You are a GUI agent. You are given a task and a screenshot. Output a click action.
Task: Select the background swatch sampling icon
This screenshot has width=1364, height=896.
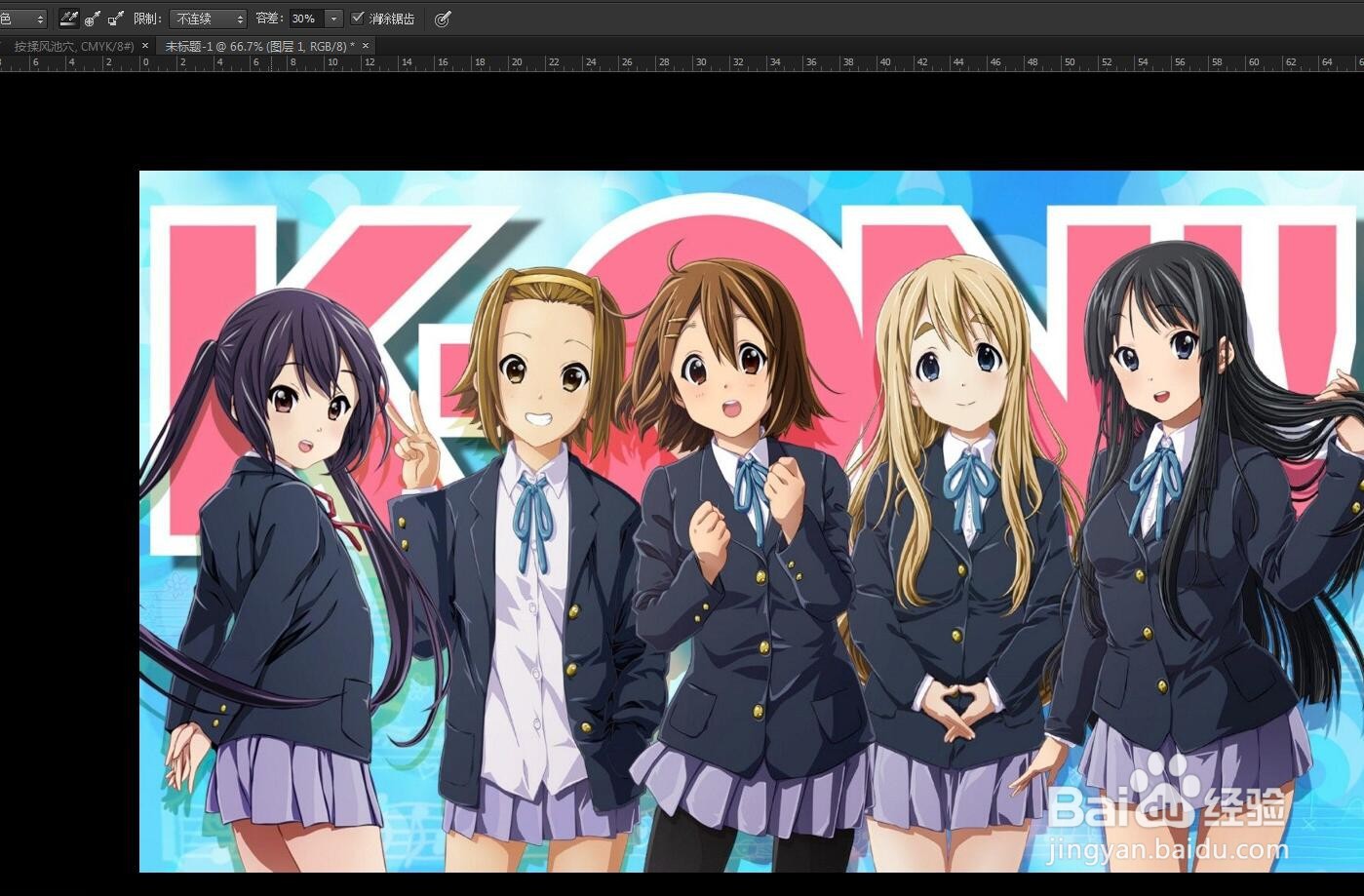click(x=116, y=19)
